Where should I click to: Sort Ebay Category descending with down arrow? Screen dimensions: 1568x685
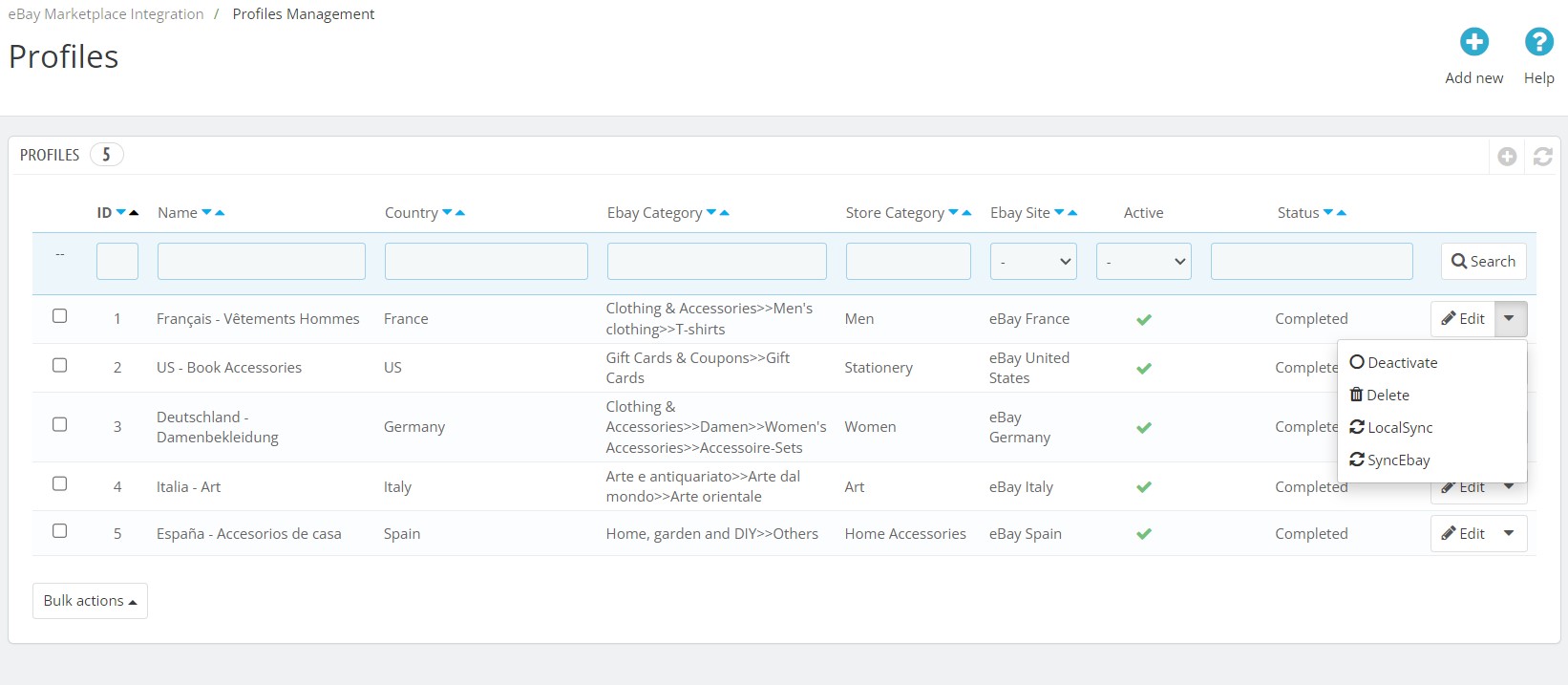710,213
